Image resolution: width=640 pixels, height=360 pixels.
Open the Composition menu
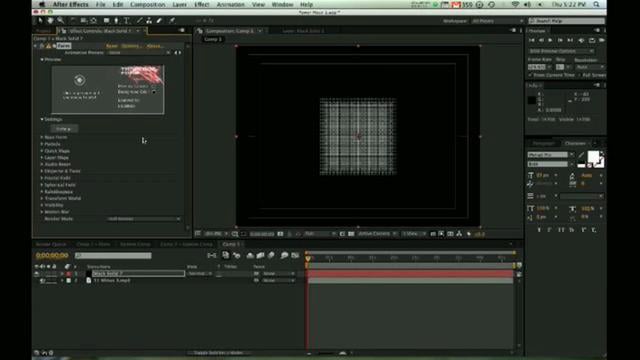coord(148,4)
